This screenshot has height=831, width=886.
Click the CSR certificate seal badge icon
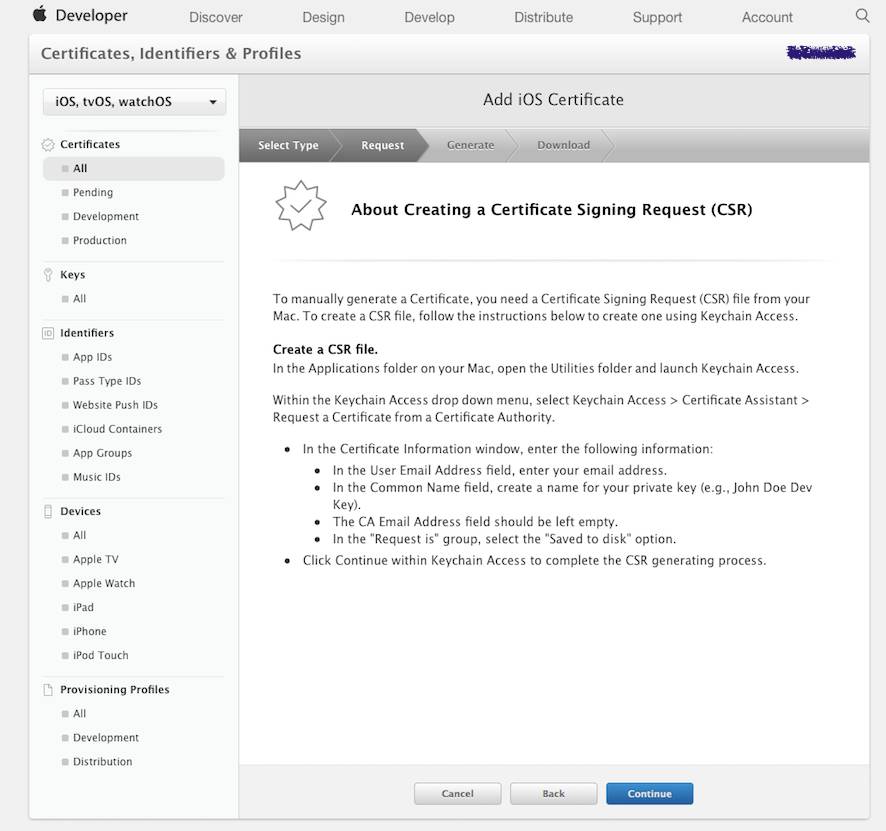click(x=301, y=206)
